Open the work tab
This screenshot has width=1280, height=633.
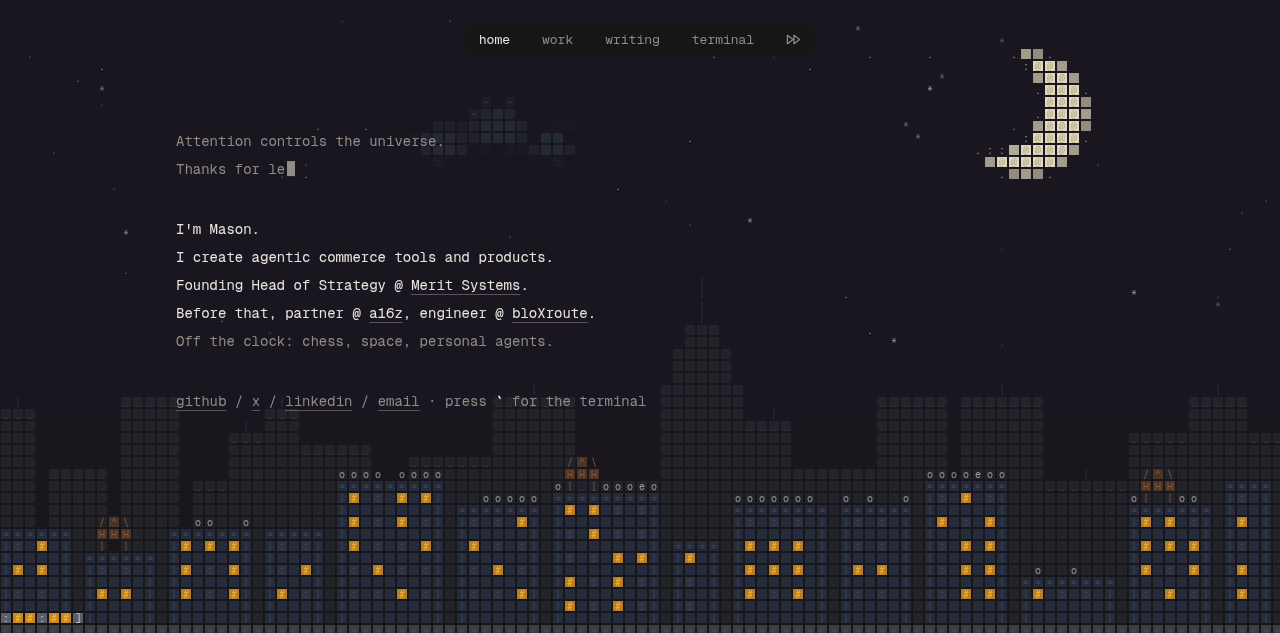[x=557, y=40]
